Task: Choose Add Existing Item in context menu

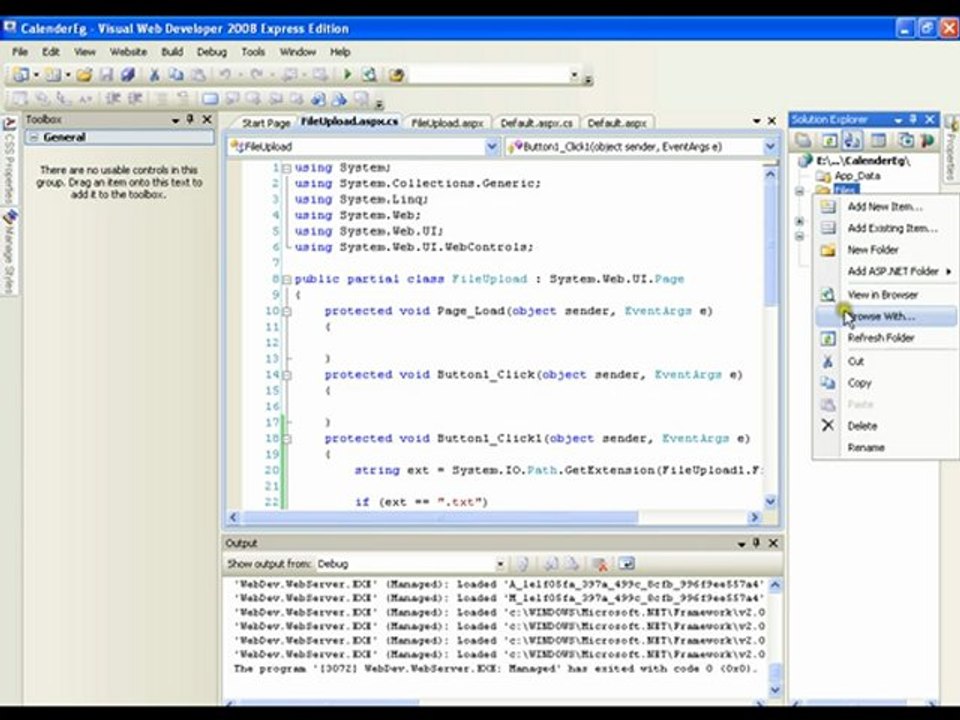Action: pos(885,228)
